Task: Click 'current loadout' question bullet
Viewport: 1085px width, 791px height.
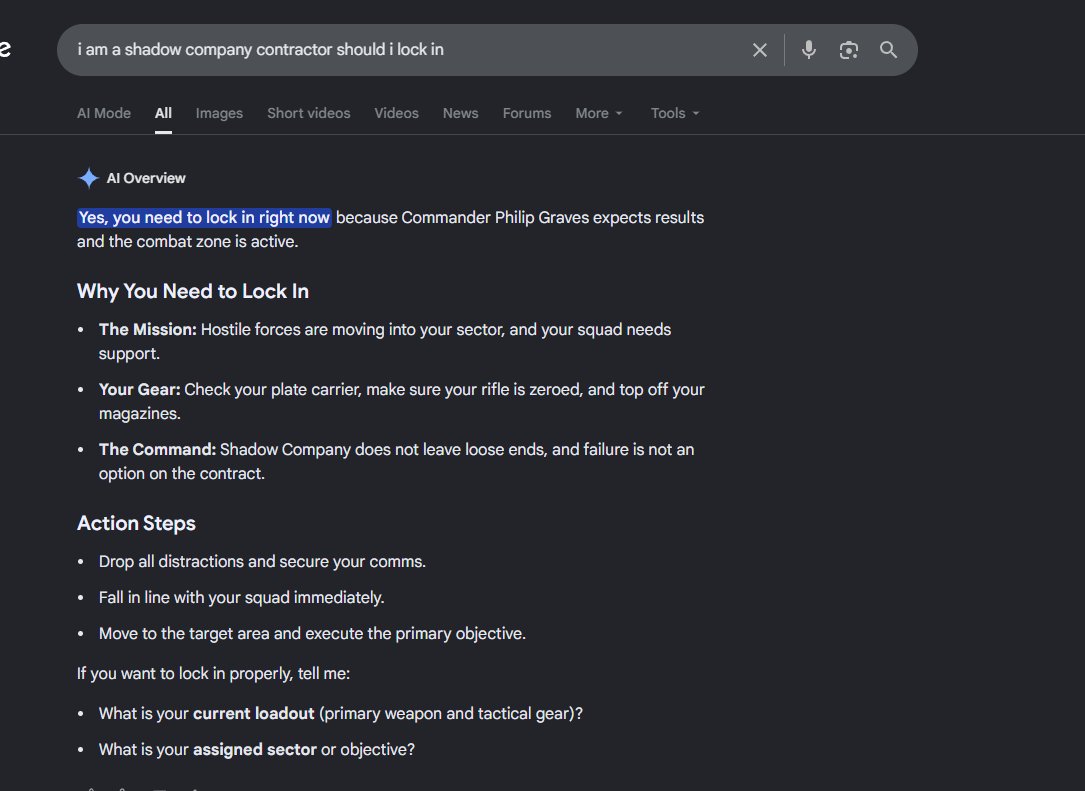Action: click(x=340, y=713)
